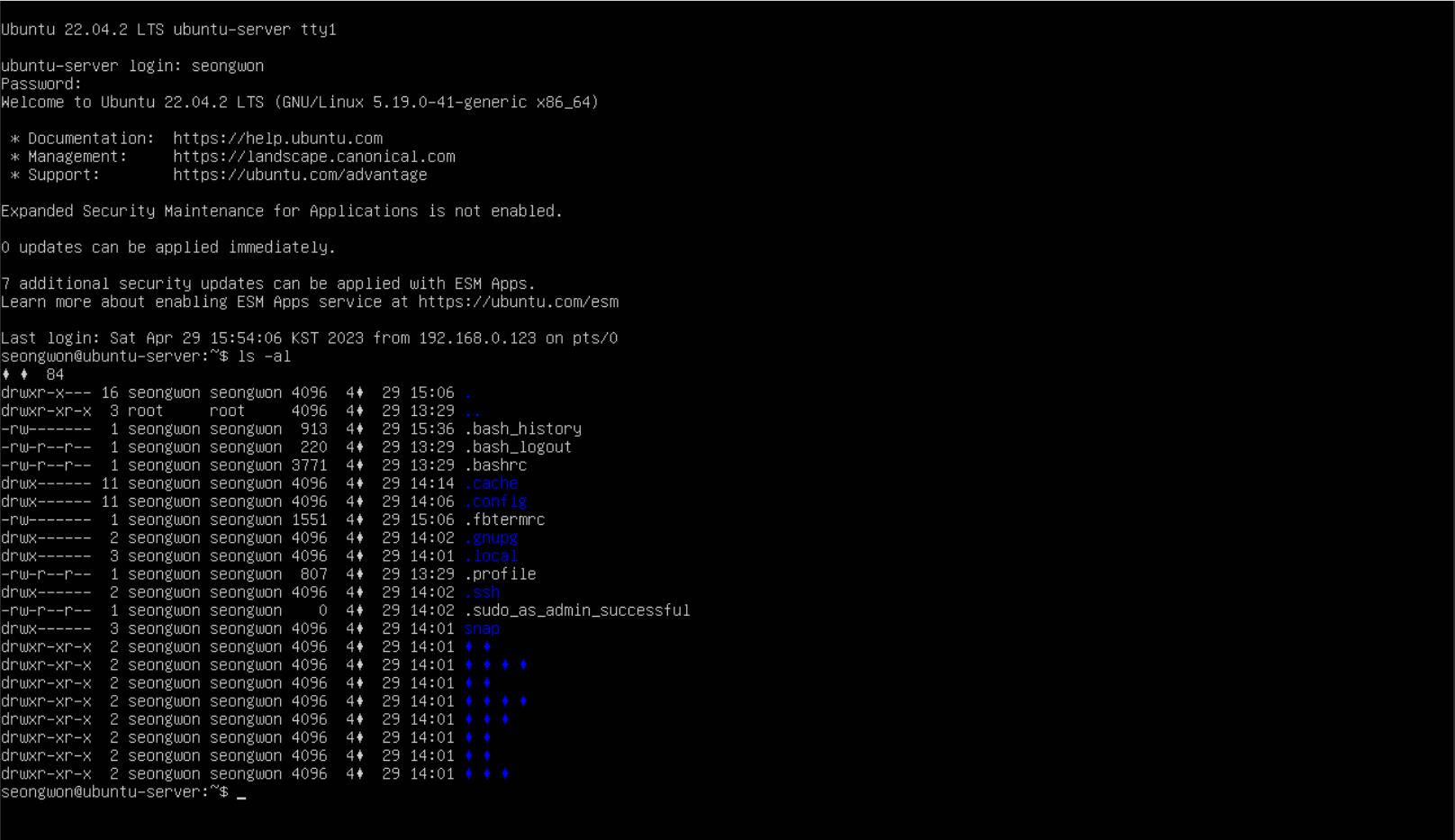Click the 'Support:' label
Screen dimensions: 1455x840
pyautogui.click(x=64, y=175)
